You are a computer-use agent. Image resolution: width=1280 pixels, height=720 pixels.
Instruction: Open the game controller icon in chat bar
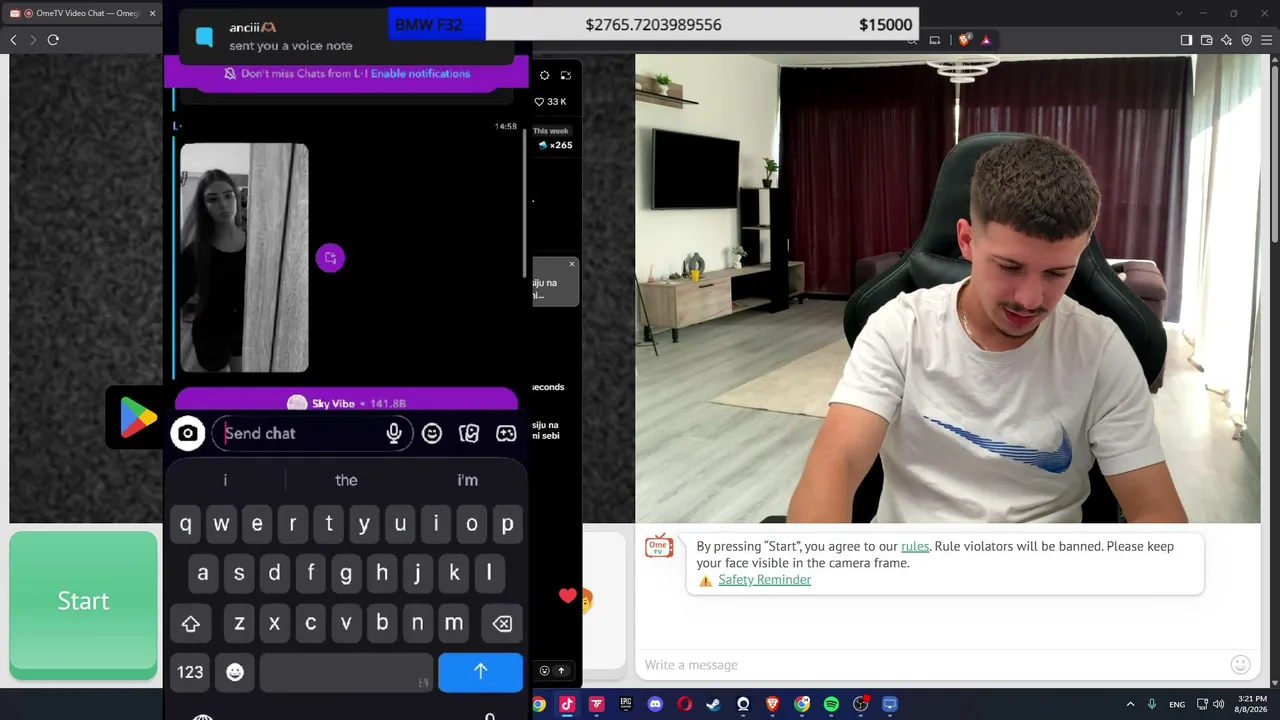tap(506, 433)
